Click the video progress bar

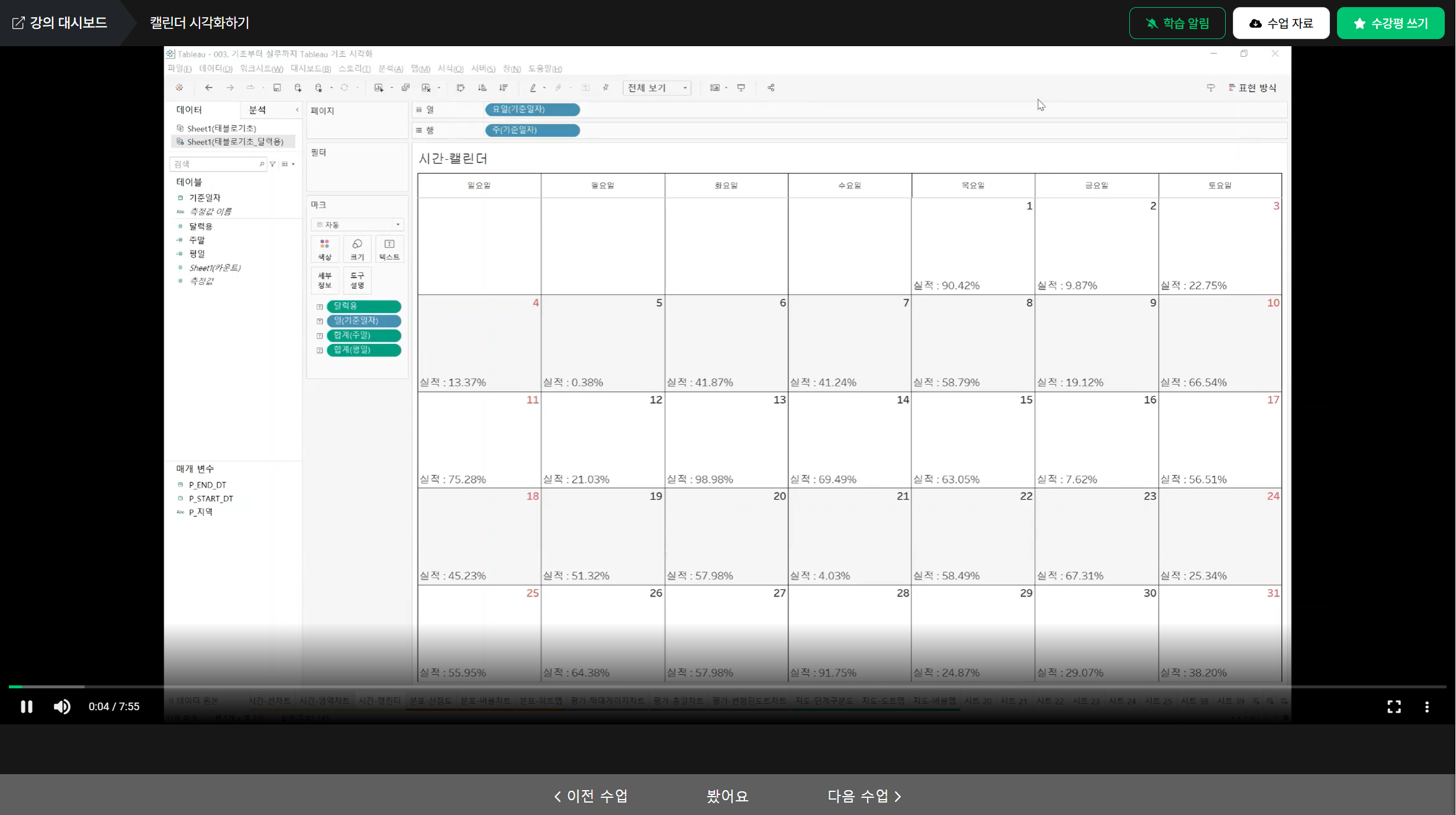[x=727, y=687]
